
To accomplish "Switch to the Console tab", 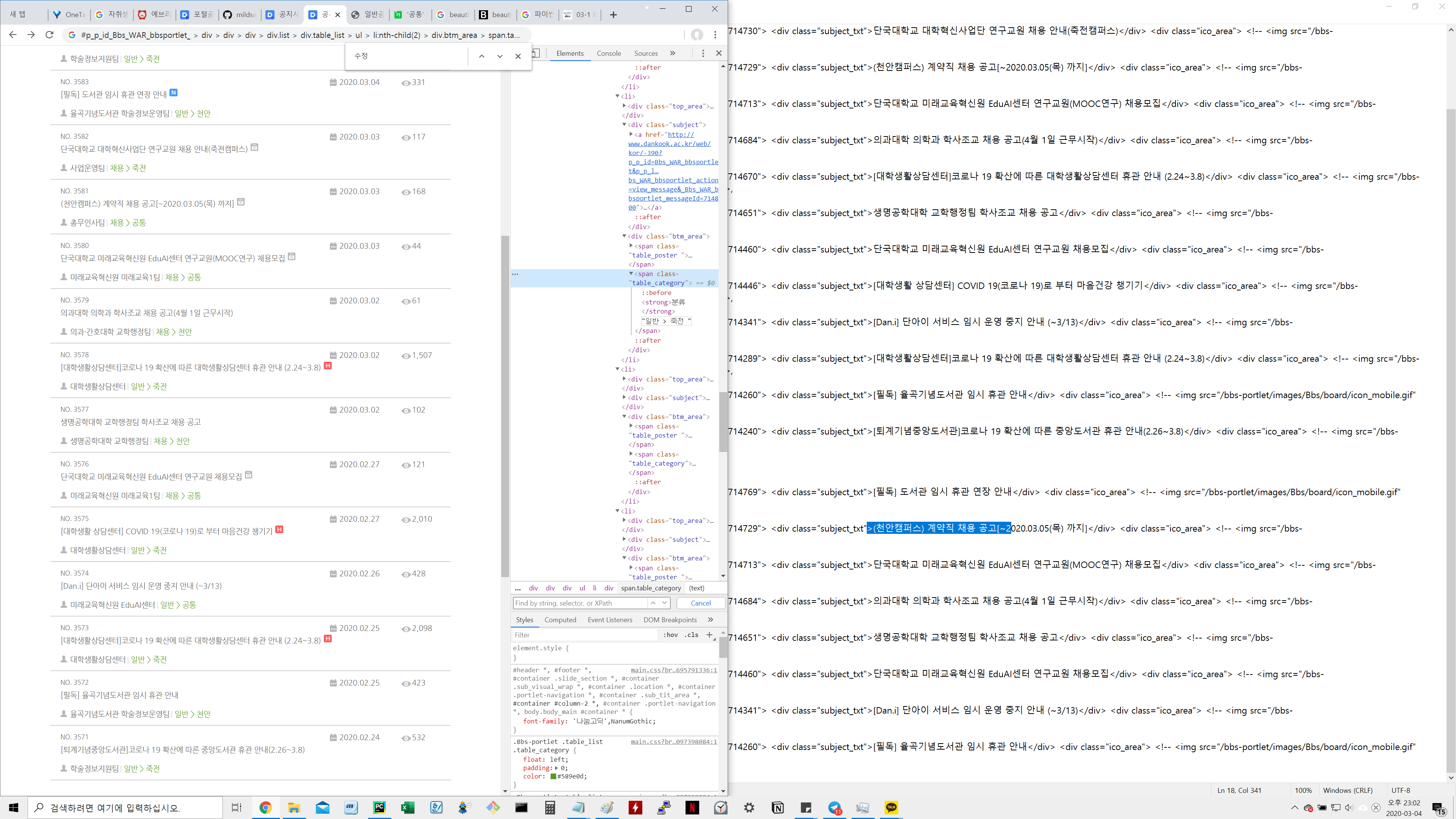I will tap(608, 53).
